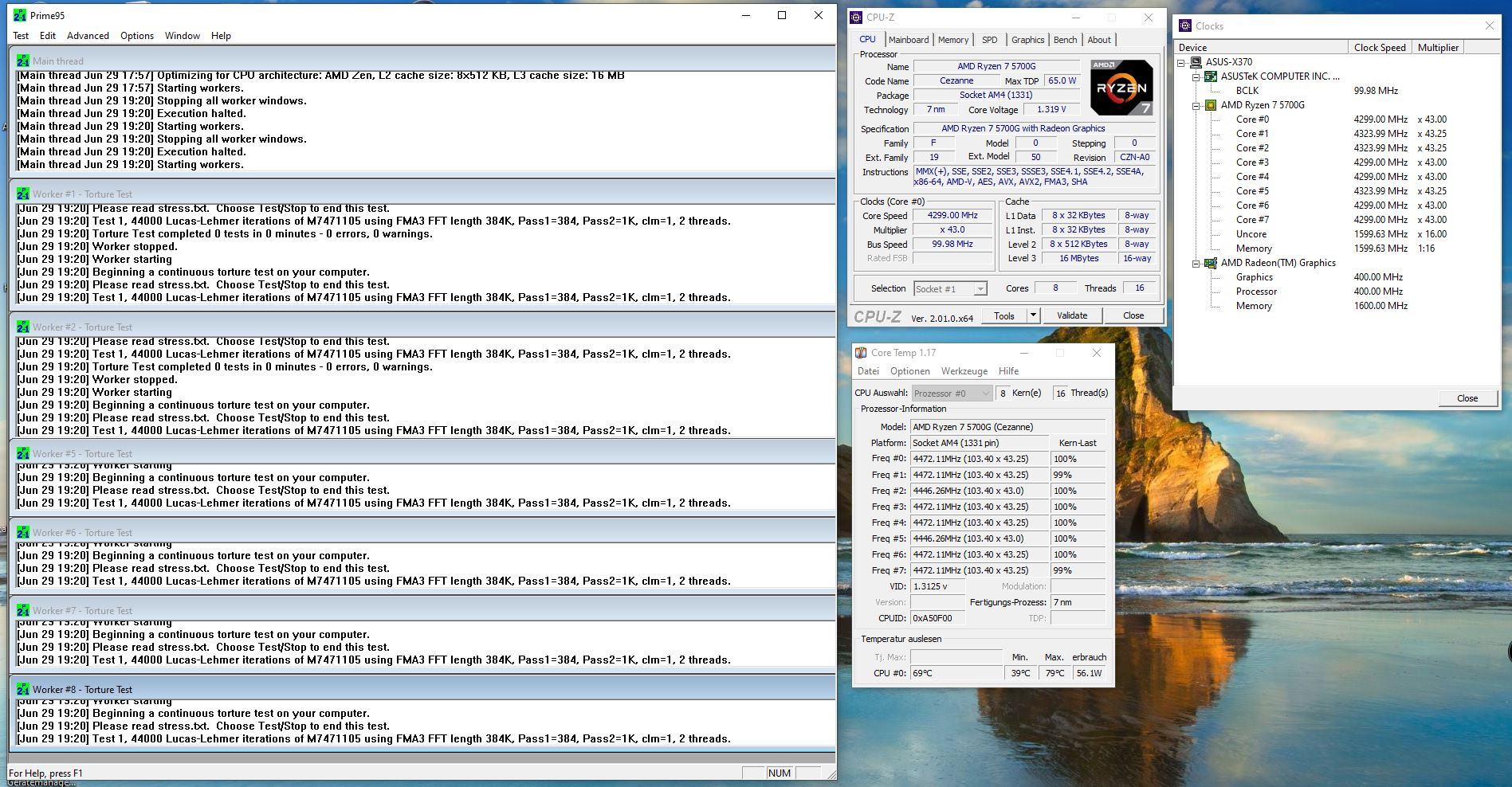1512x787 pixels.
Task: Collapse the AMD Ryzen 7 5700G node in Clocks
Action: (x=1196, y=105)
